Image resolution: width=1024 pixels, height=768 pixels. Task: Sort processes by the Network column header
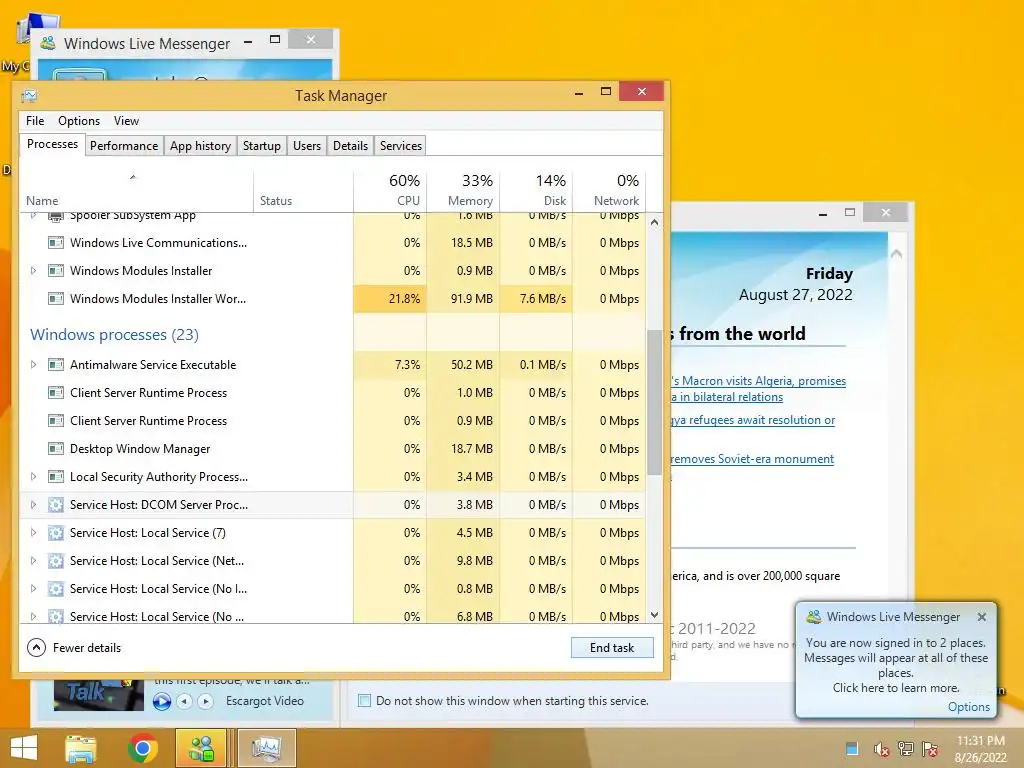(x=609, y=190)
